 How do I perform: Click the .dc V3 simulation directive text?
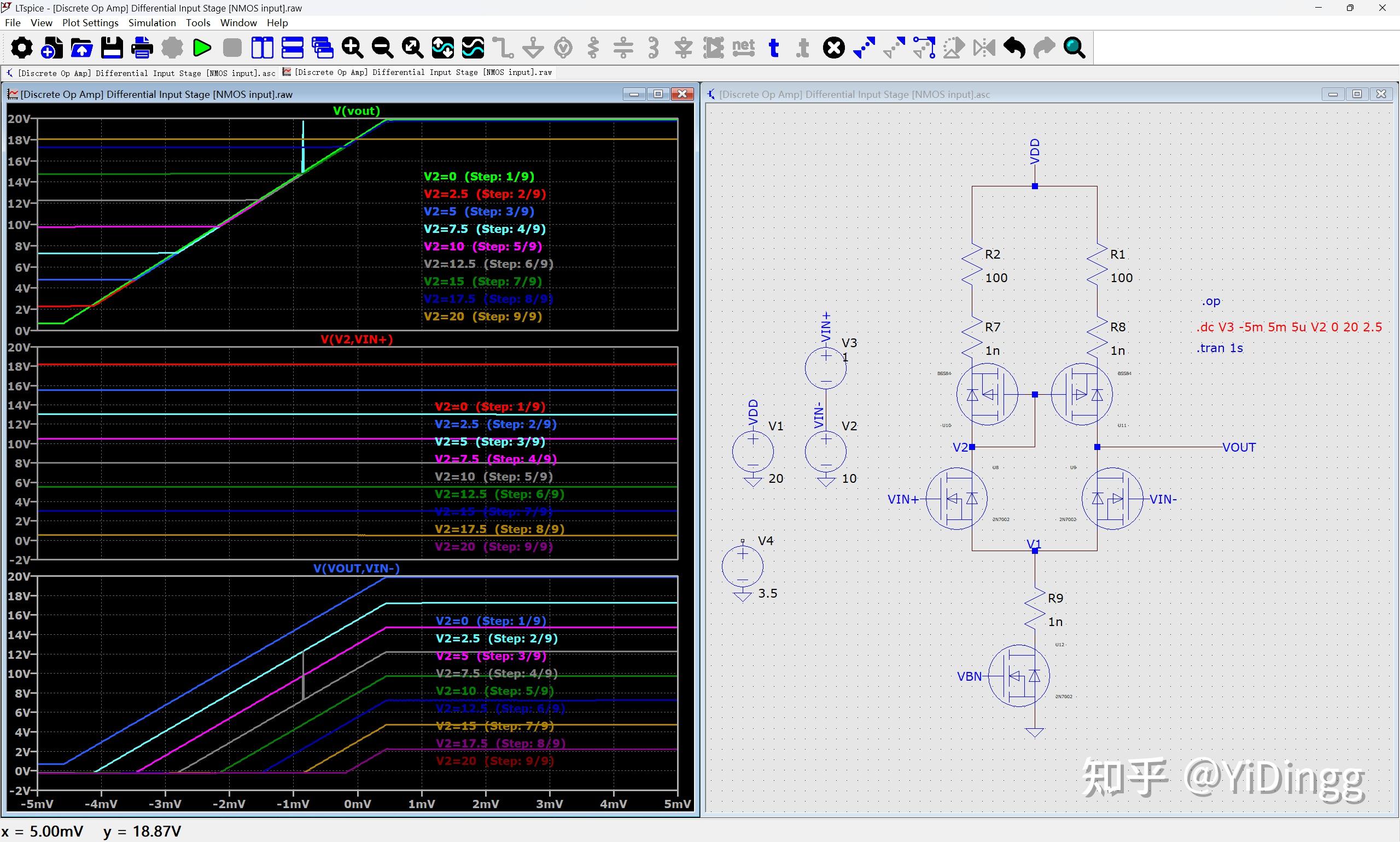coord(1290,327)
